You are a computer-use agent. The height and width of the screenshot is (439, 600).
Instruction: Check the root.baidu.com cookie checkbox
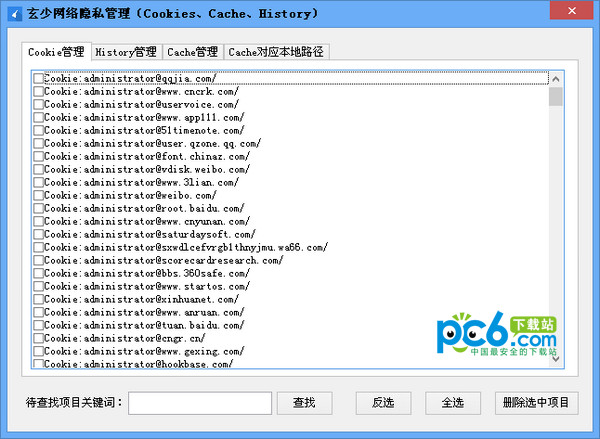pos(38,208)
